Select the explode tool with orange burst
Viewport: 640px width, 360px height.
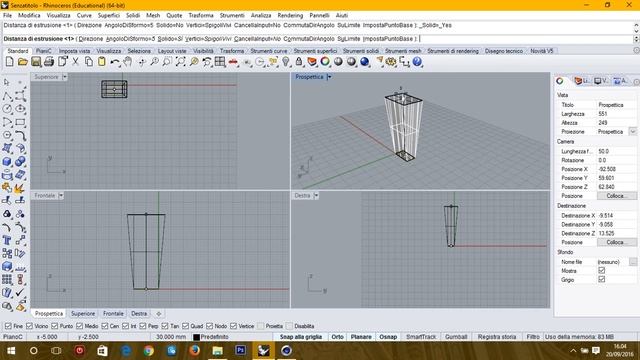(20, 188)
